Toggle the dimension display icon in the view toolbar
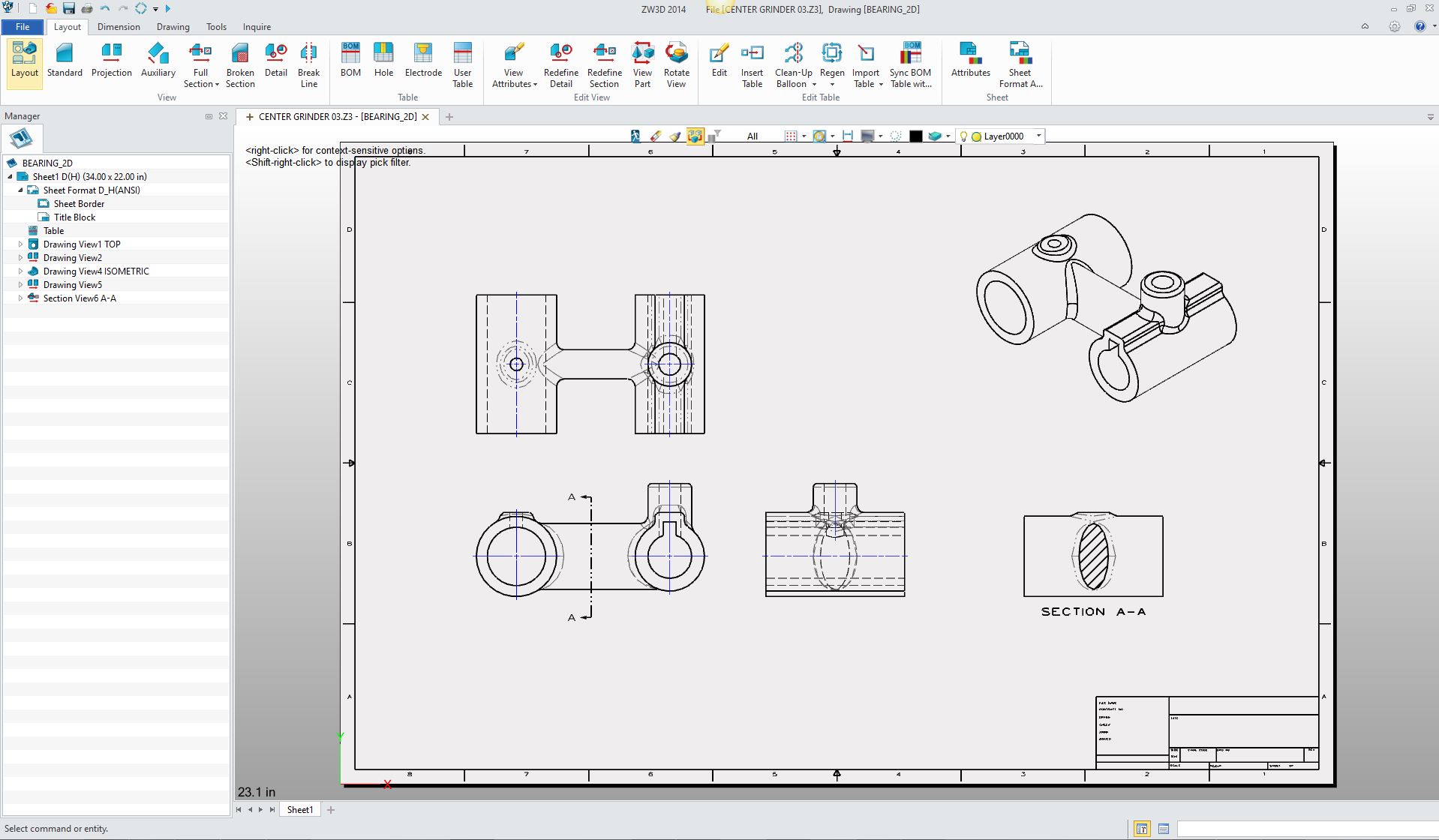Viewport: 1439px width, 840px height. pyautogui.click(x=848, y=136)
